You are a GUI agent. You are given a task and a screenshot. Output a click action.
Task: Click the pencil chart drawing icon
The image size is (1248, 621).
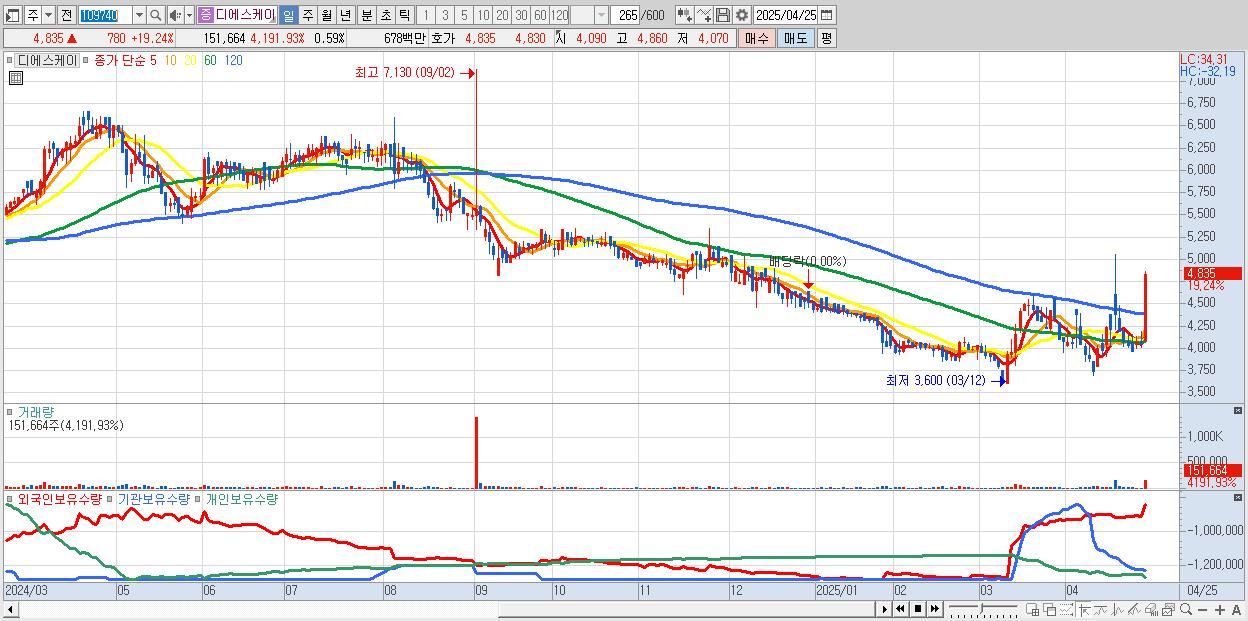point(1134,609)
